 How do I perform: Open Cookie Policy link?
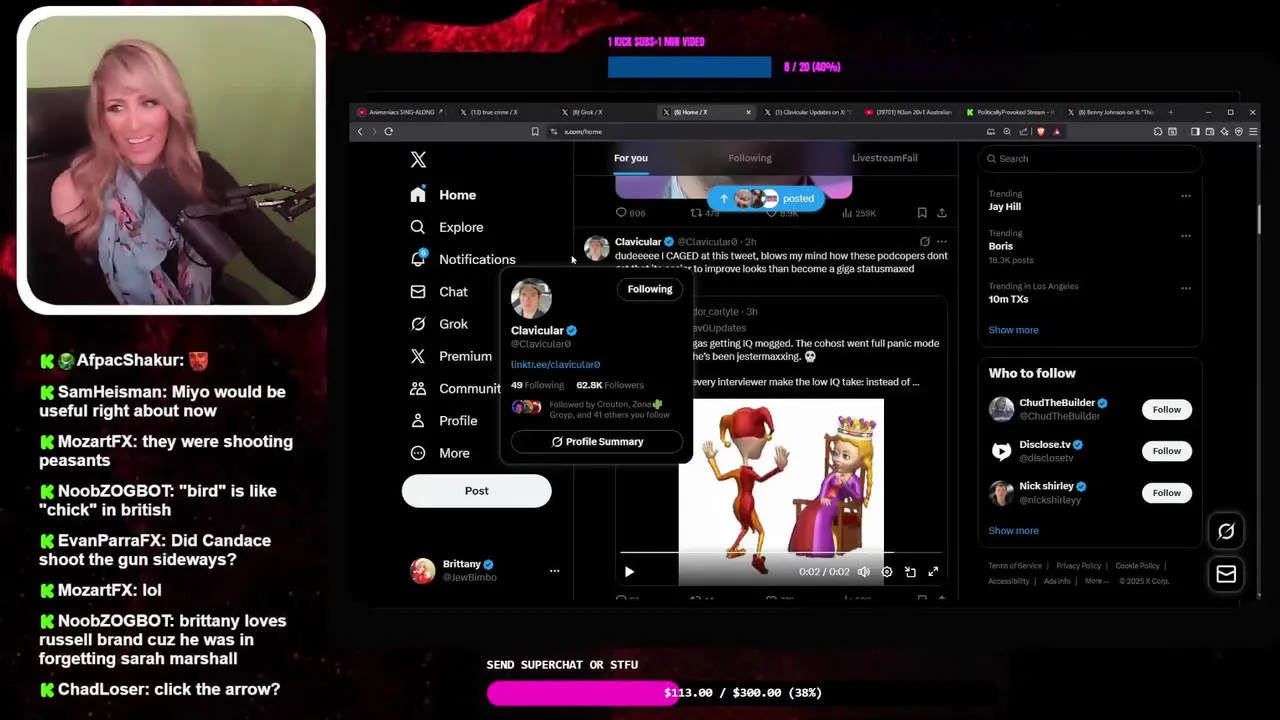1137,566
